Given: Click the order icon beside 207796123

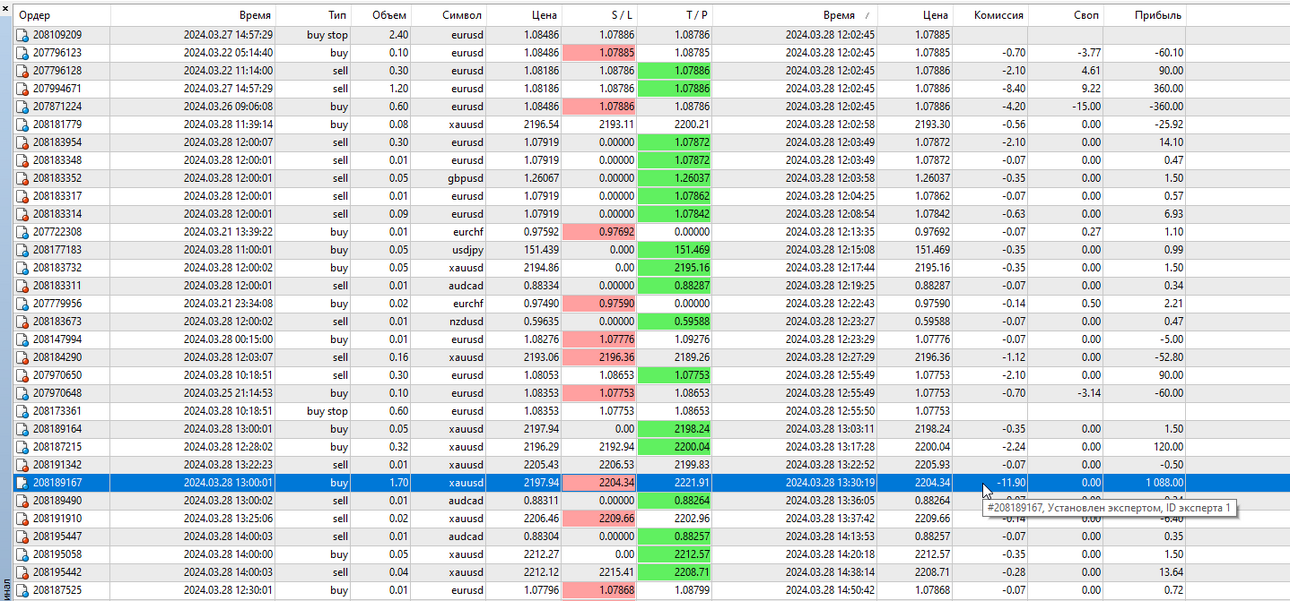Looking at the screenshot, I should [23, 53].
